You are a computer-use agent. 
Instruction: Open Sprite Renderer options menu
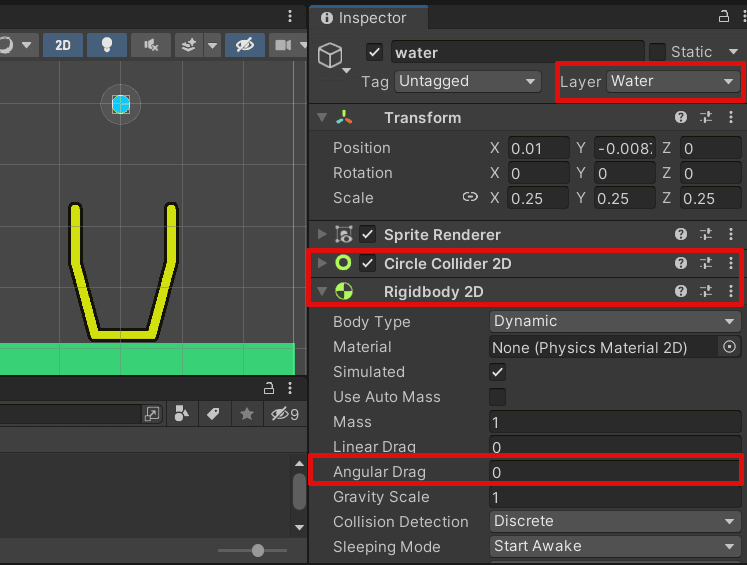(731, 234)
